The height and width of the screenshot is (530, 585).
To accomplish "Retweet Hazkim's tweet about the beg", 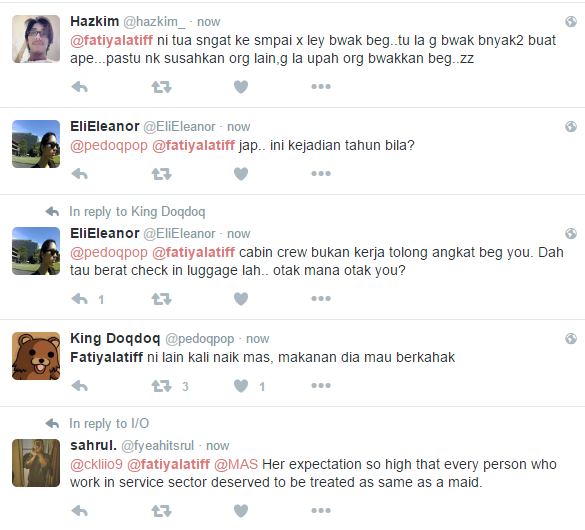I will [162, 87].
